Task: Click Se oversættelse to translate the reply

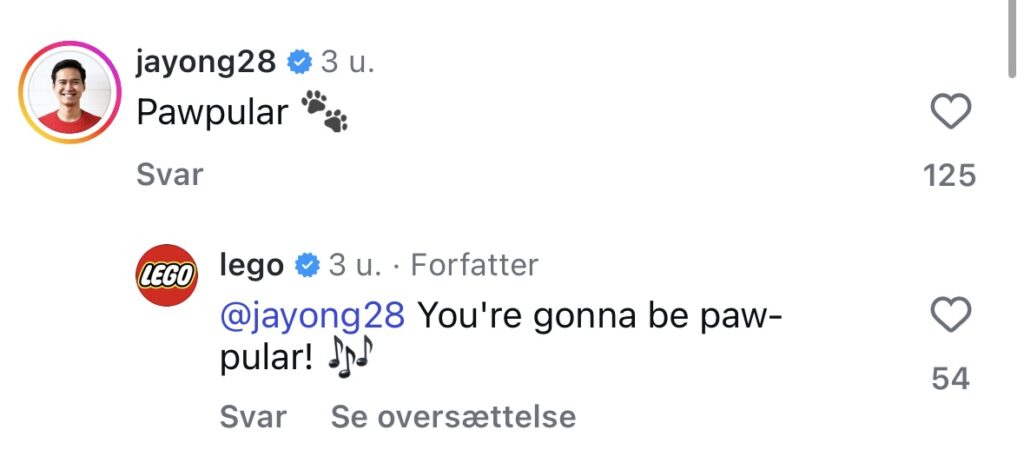Action: [x=453, y=416]
